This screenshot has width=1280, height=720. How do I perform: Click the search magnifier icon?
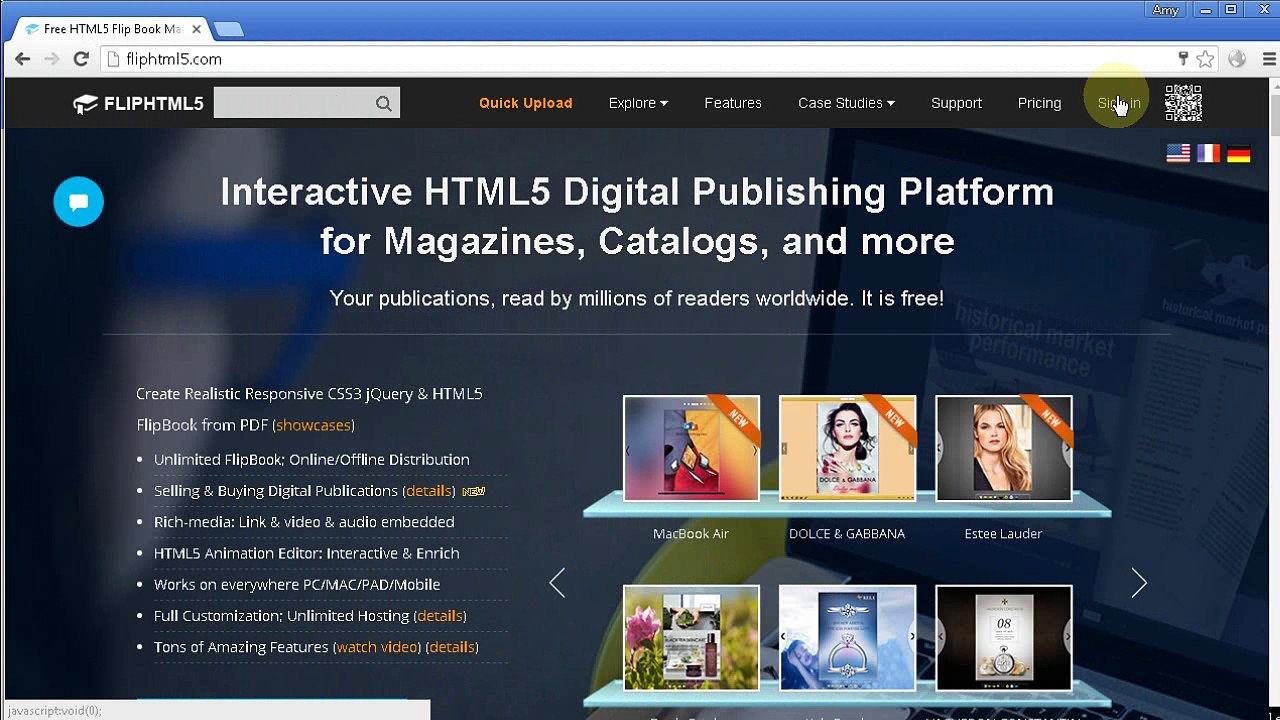(x=384, y=103)
